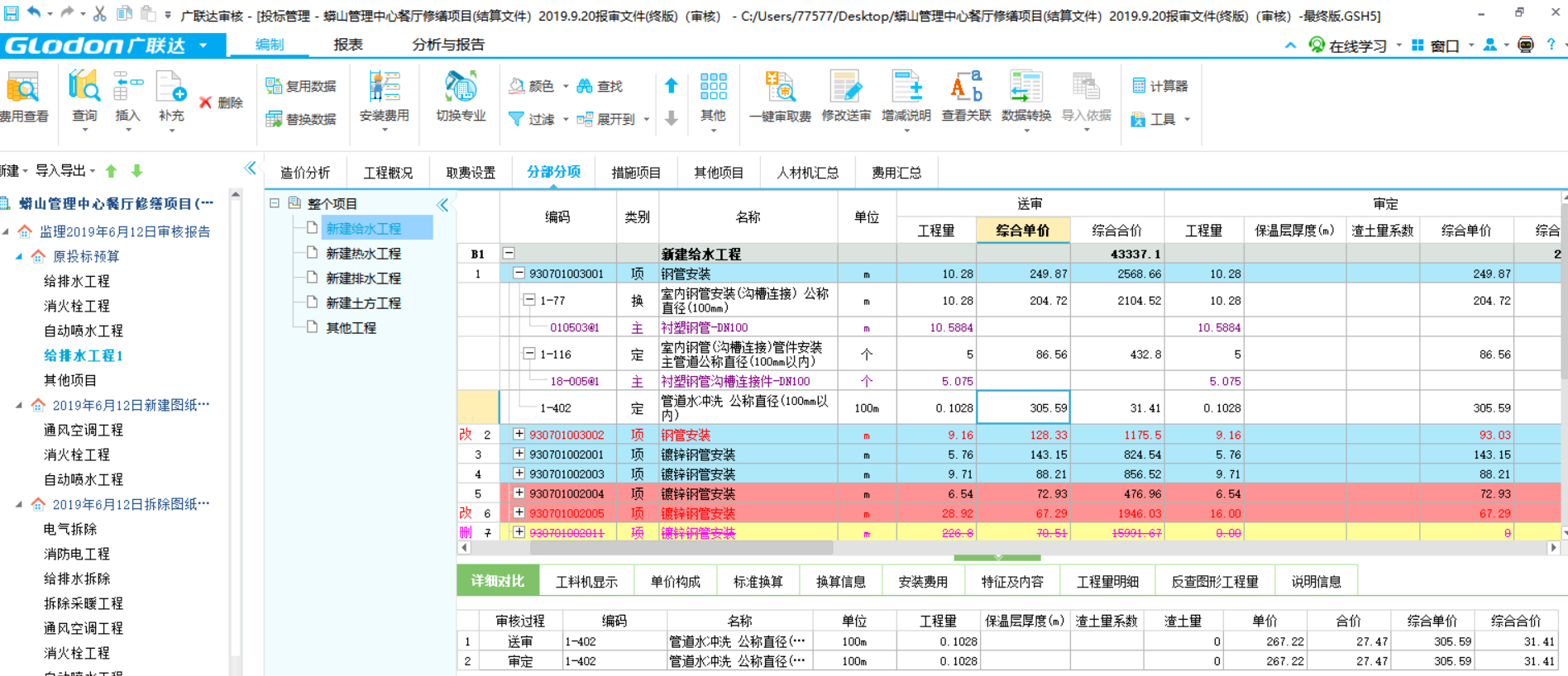Collapse the 2019年6月12日拆除图纸 node
This screenshot has height=676, width=1568.
19,504
